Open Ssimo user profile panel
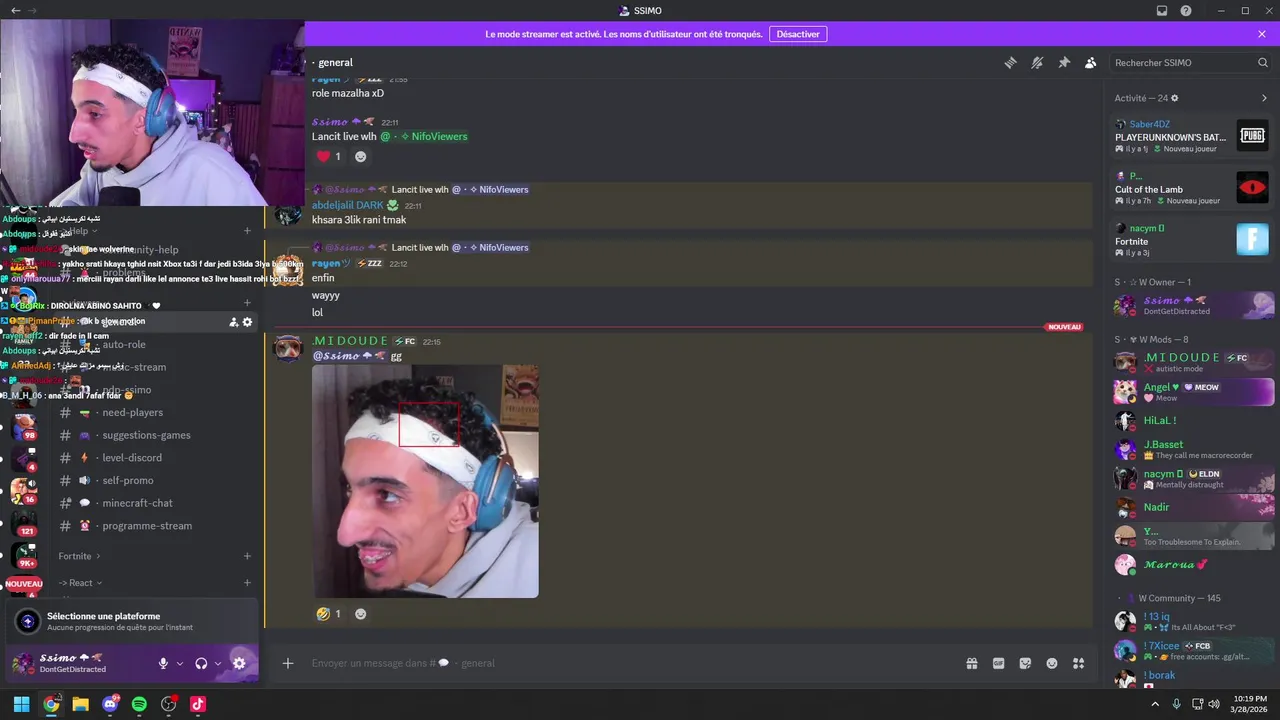This screenshot has width=1280, height=720. pyautogui.click(x=78, y=663)
